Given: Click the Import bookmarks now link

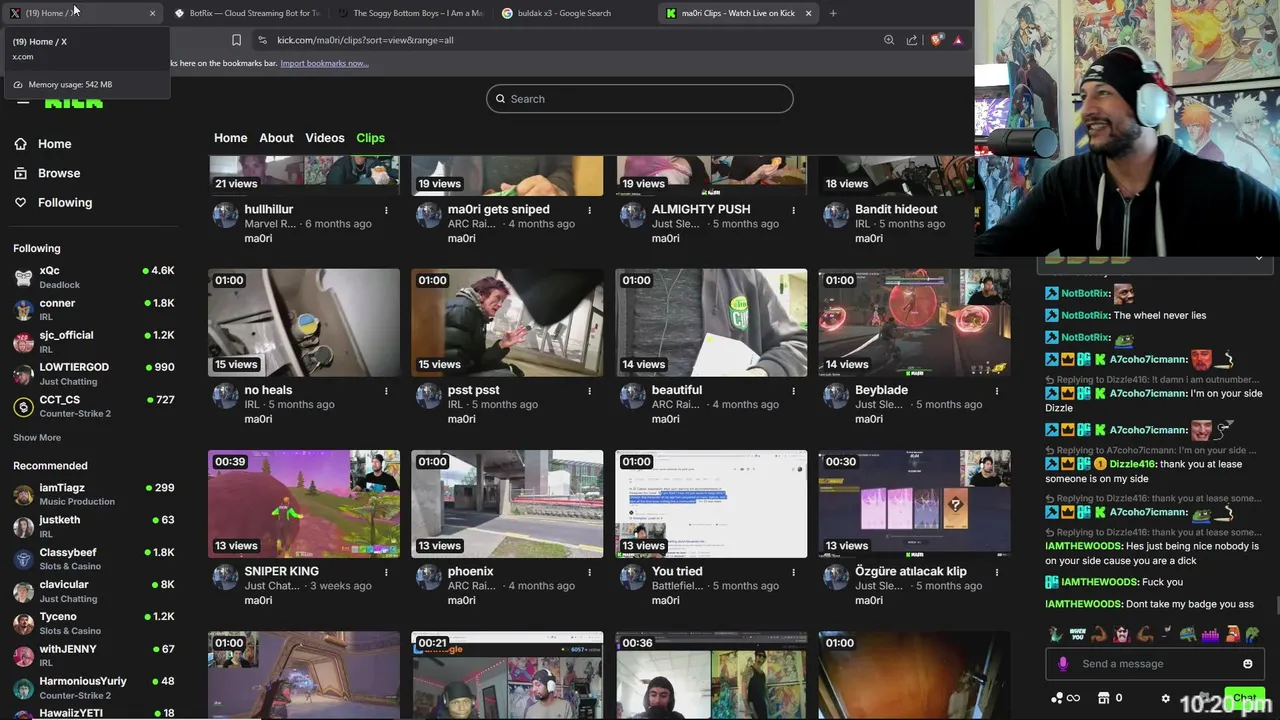Looking at the screenshot, I should click(324, 63).
